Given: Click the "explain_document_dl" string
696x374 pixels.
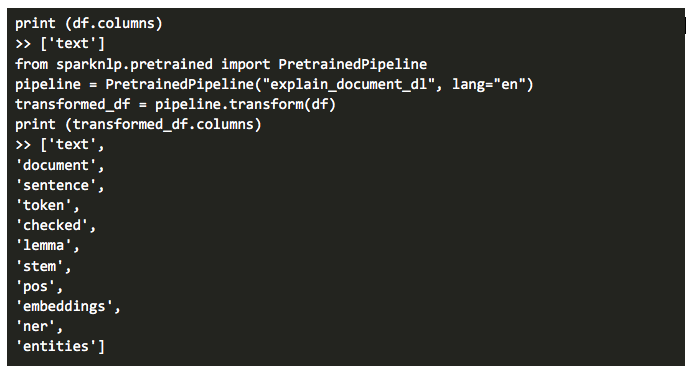Looking at the screenshot, I should click(348, 84).
